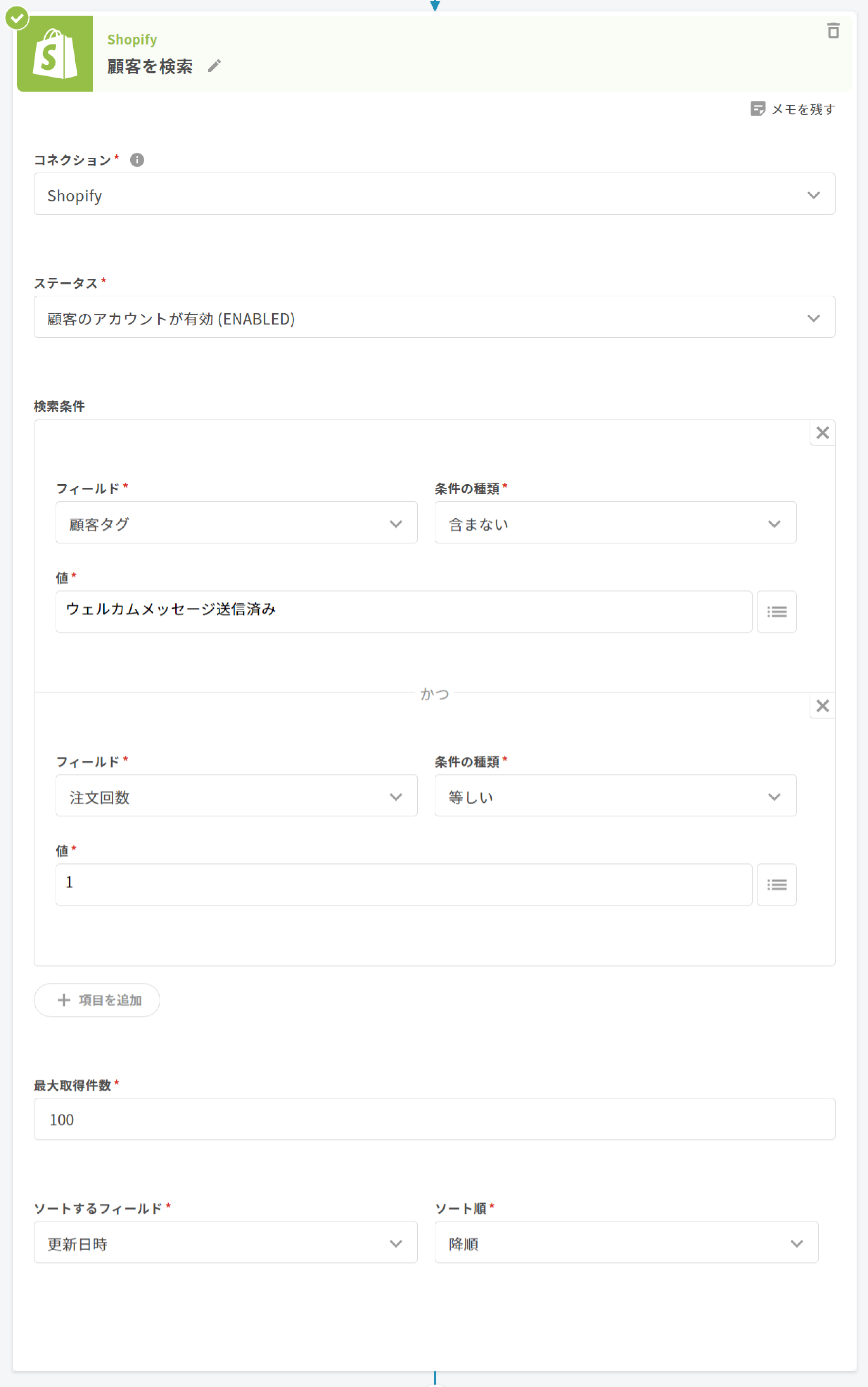The width and height of the screenshot is (868, 1387).
Task: Change the 含まない condition type dropdown
Action: (x=615, y=523)
